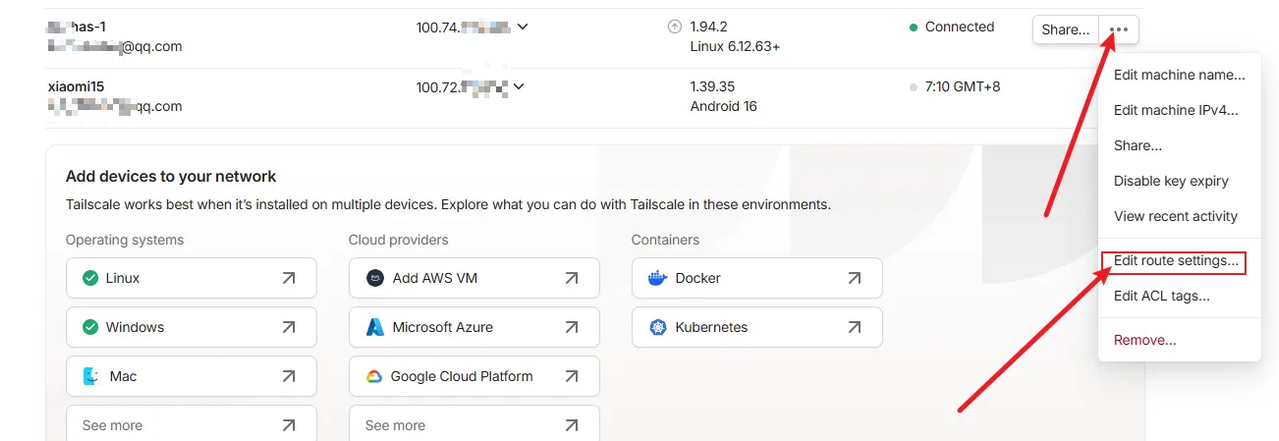Click the Linux 6.12.63+ OS text
Viewport: 1279px width, 441px height.
coord(735,46)
